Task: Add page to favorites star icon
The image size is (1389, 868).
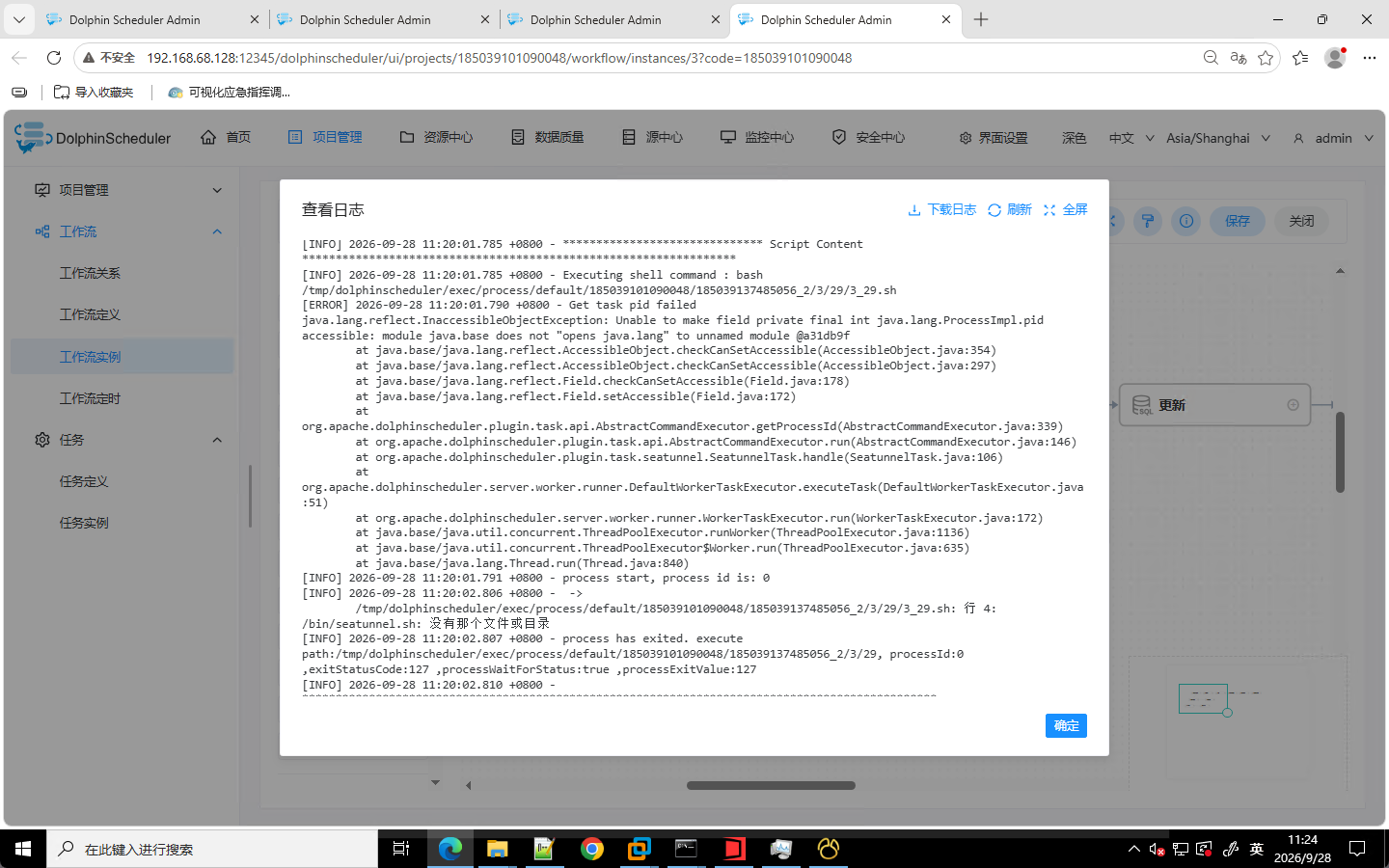Action: click(x=1266, y=58)
